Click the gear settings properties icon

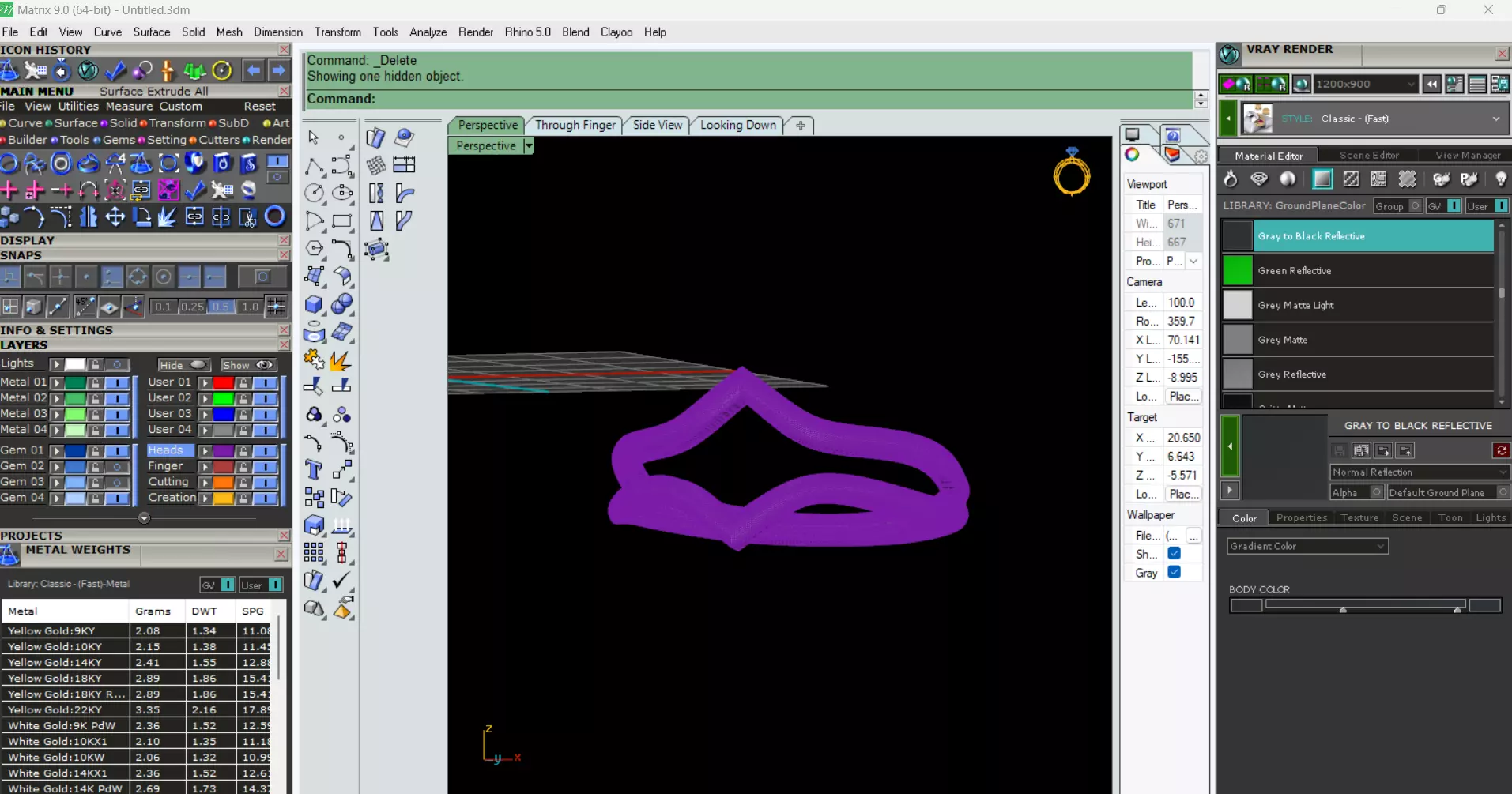(x=1201, y=156)
